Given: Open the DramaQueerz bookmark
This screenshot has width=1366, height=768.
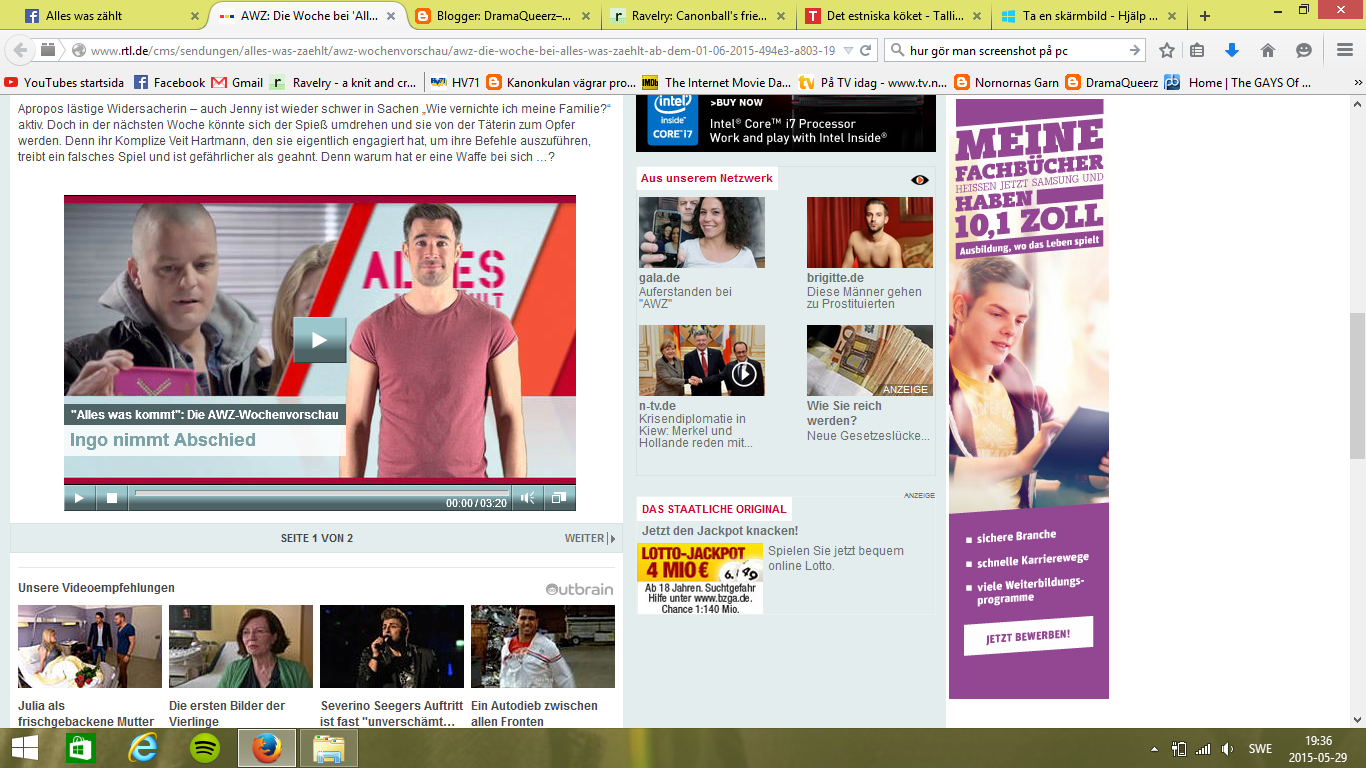Looking at the screenshot, I should coord(1112,83).
